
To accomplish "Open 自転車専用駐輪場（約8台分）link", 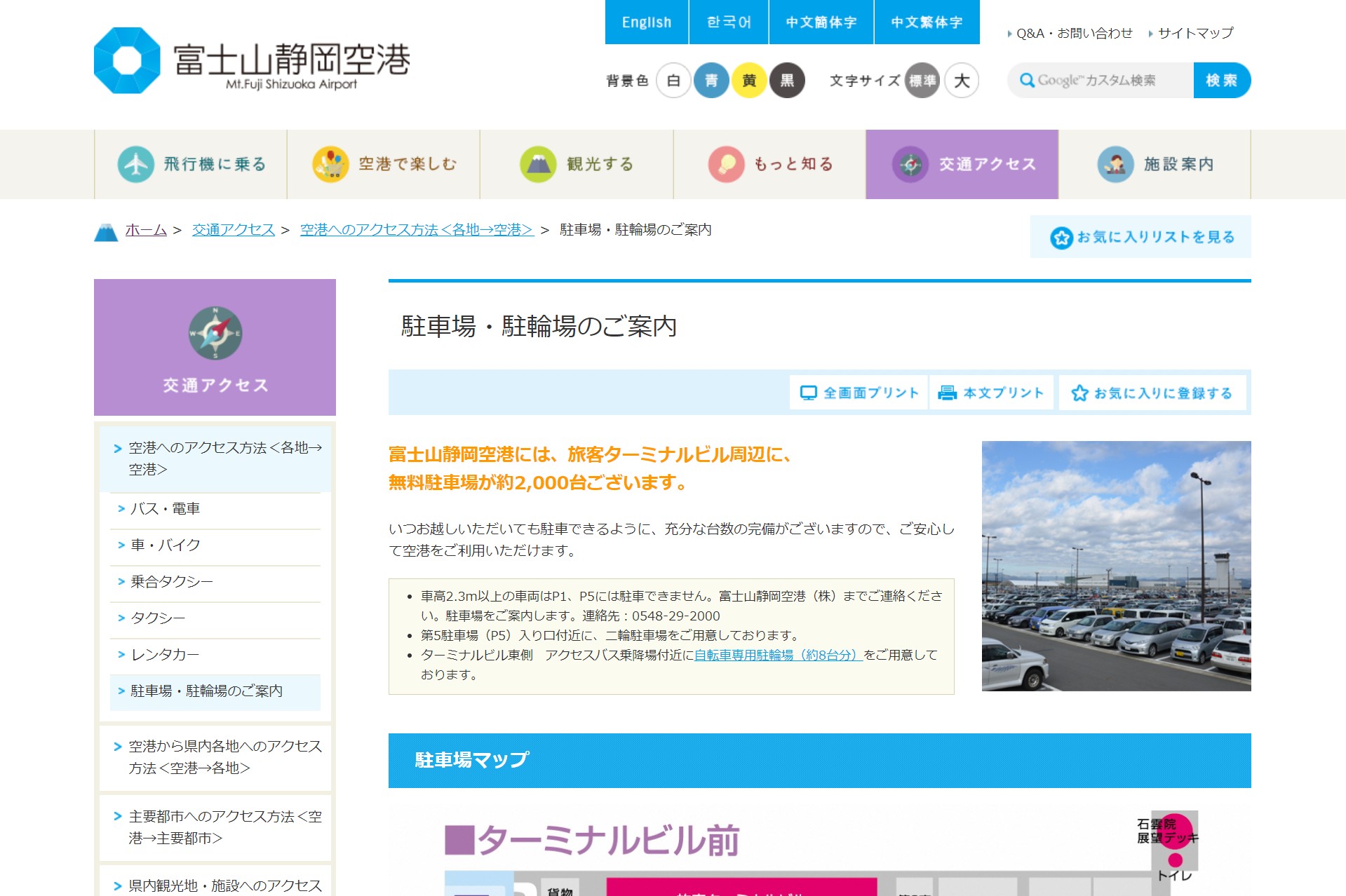I will coord(778,655).
